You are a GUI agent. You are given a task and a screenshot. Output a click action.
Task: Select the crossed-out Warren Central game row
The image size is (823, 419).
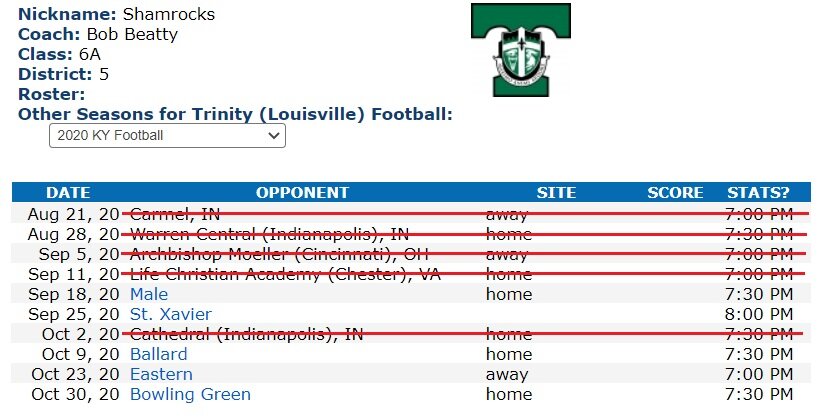click(x=412, y=234)
